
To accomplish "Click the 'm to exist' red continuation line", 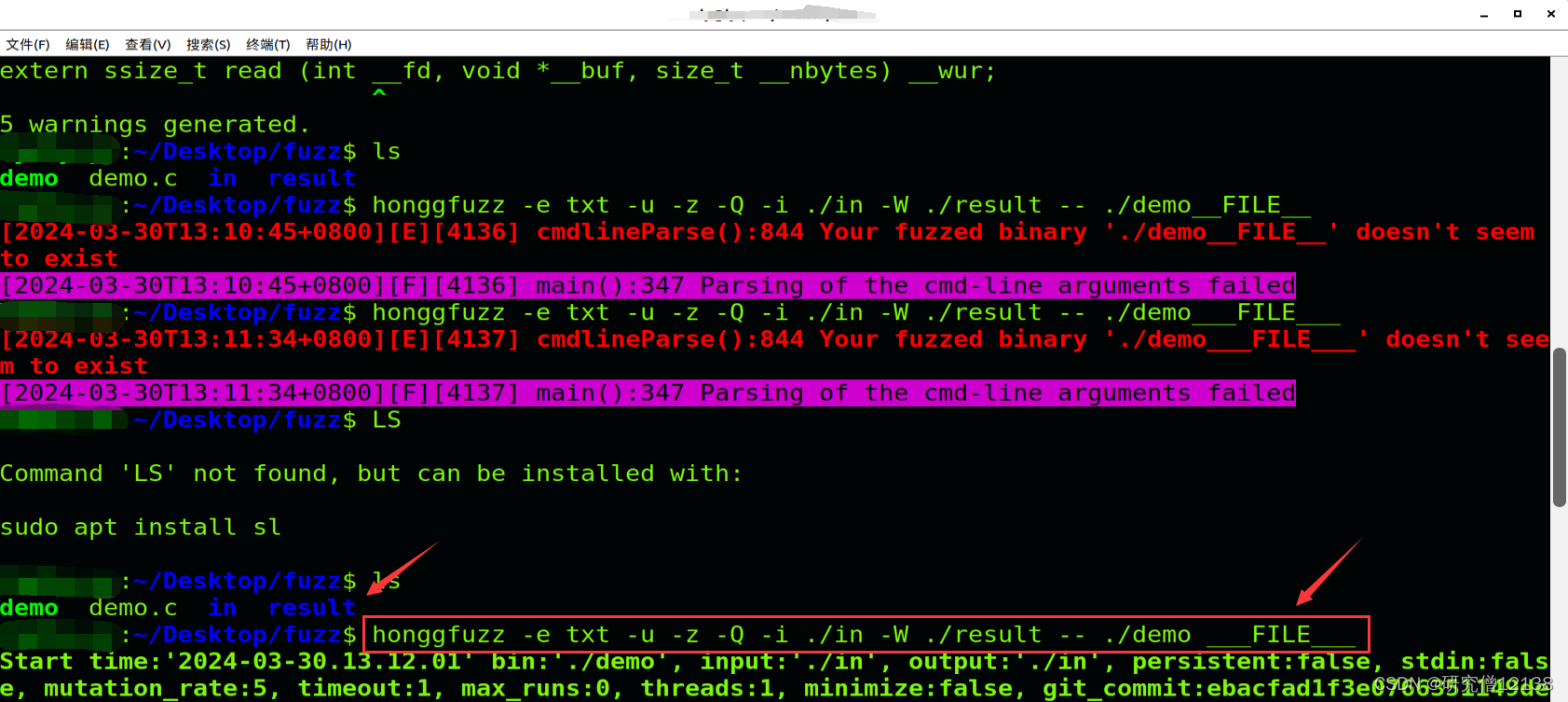I will (75, 366).
